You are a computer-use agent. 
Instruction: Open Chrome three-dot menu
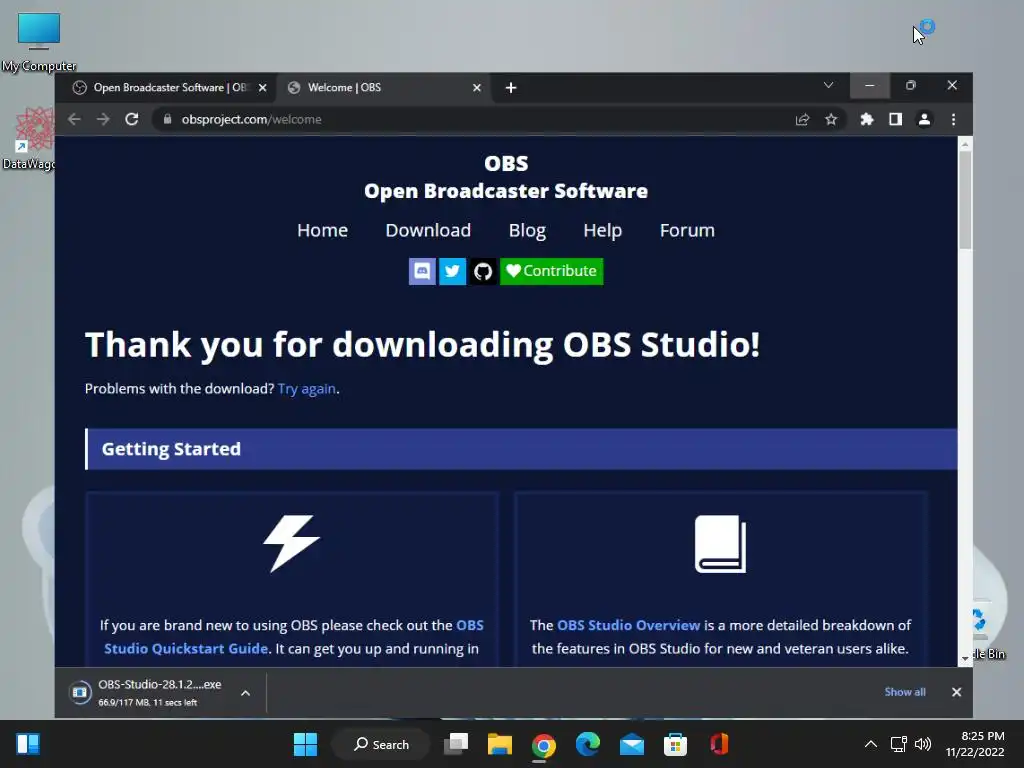pos(953,120)
